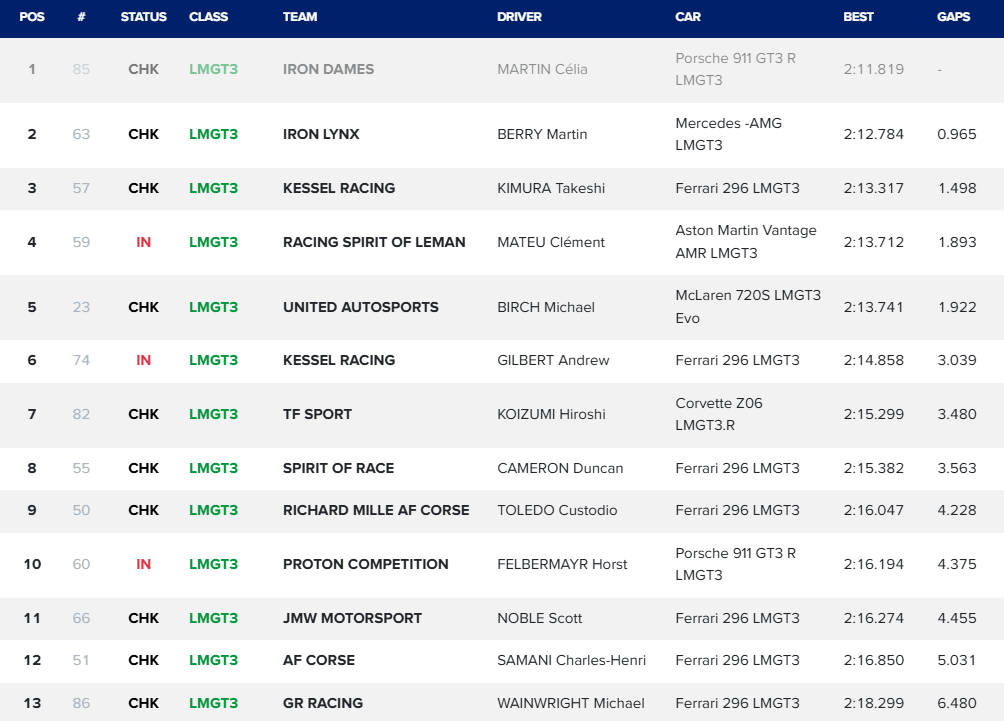Click the STATUS column header
The width and height of the screenshot is (1004, 721).
coord(143,17)
